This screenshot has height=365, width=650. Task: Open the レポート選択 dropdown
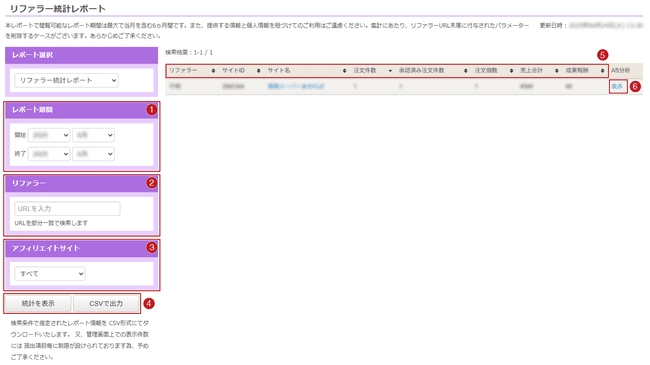pos(66,80)
